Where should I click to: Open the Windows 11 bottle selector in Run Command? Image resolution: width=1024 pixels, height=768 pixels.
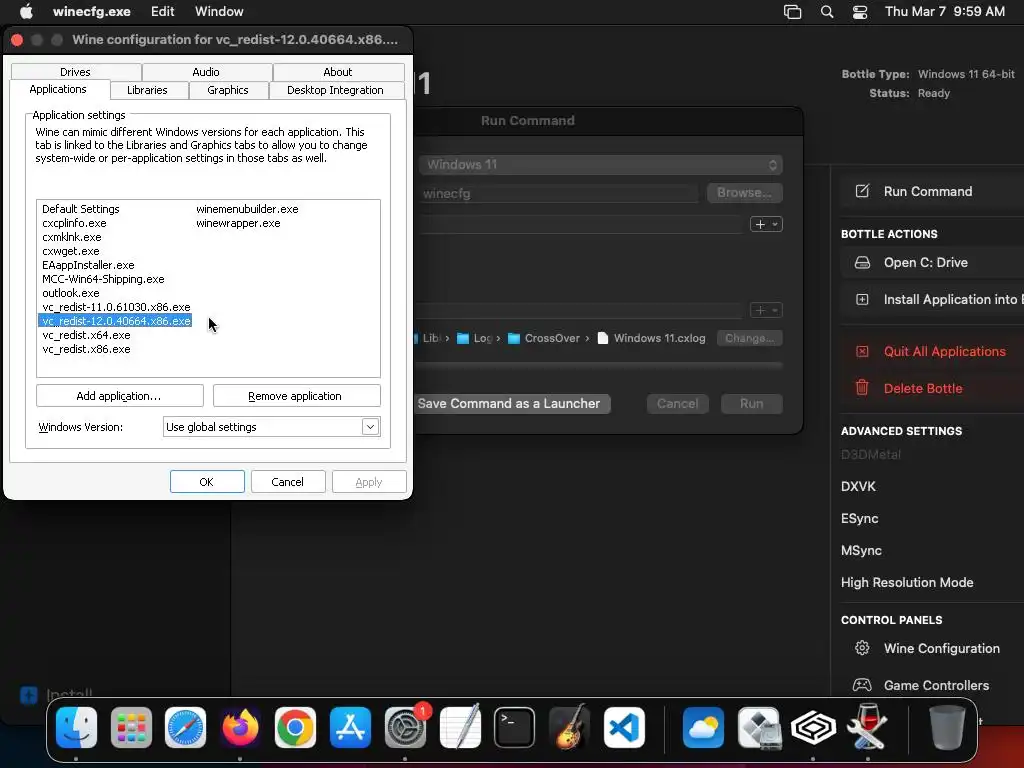(601, 165)
